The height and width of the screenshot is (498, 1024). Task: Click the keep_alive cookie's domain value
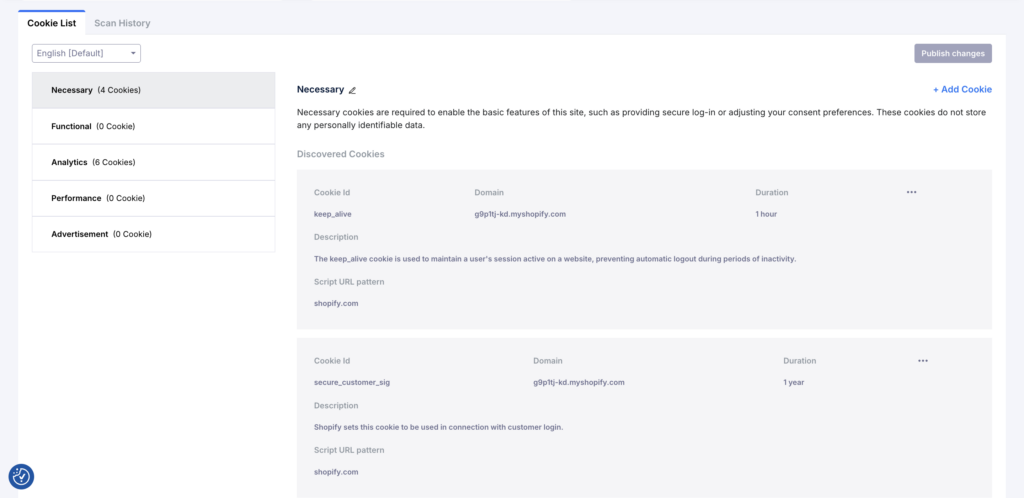pyautogui.click(x=520, y=214)
